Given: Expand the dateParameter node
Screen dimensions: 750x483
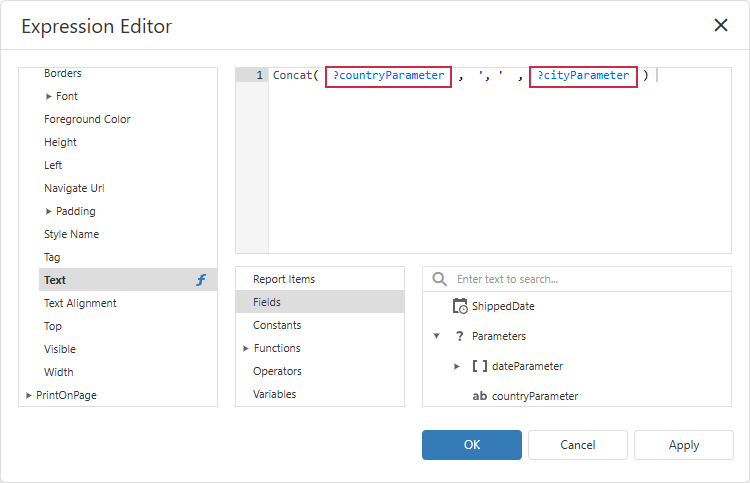Looking at the screenshot, I should [x=457, y=366].
